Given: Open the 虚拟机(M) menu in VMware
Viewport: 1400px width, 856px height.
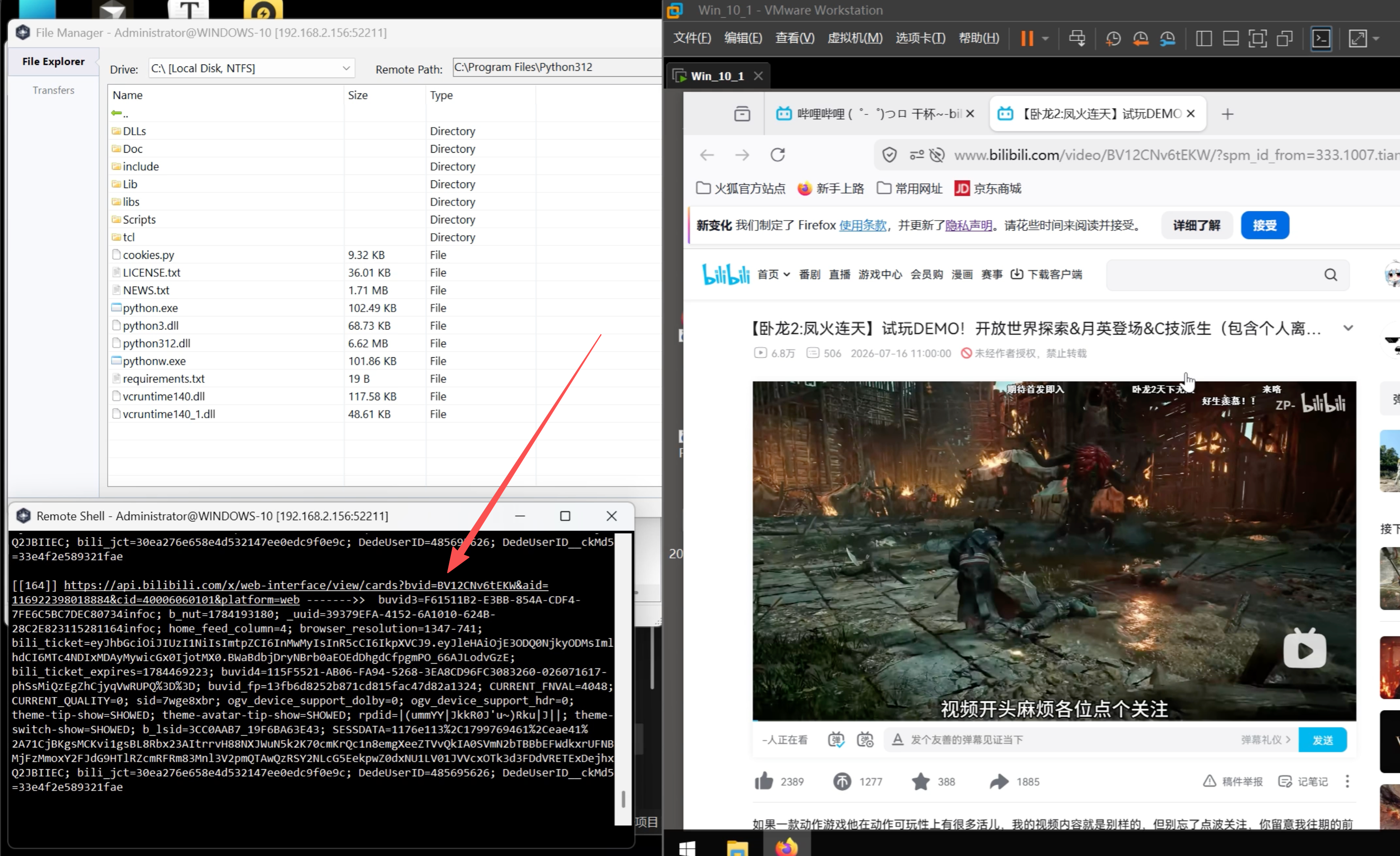Looking at the screenshot, I should pos(855,38).
